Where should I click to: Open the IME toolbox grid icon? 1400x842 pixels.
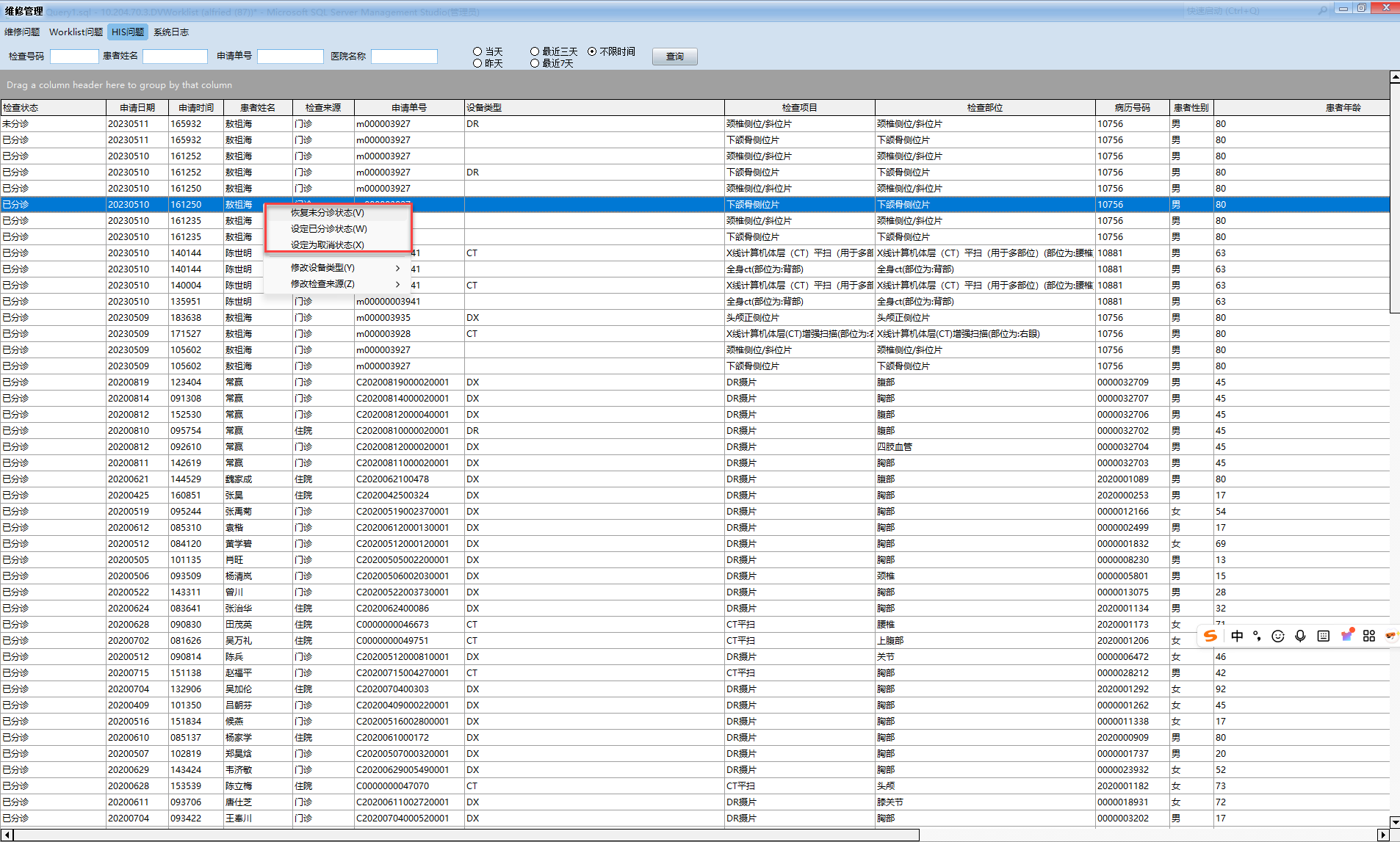[x=1368, y=636]
